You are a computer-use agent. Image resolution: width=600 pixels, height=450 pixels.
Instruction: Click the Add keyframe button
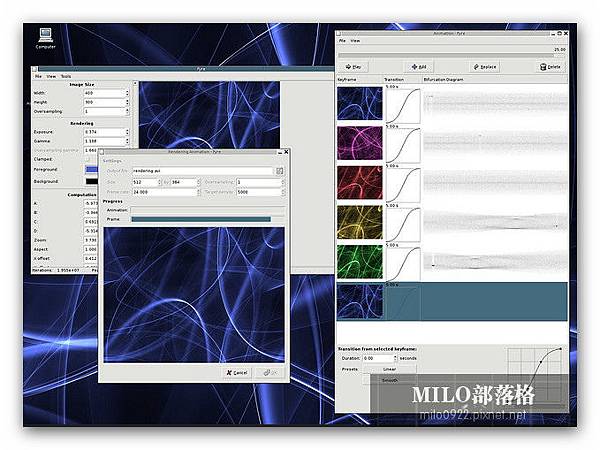point(419,67)
